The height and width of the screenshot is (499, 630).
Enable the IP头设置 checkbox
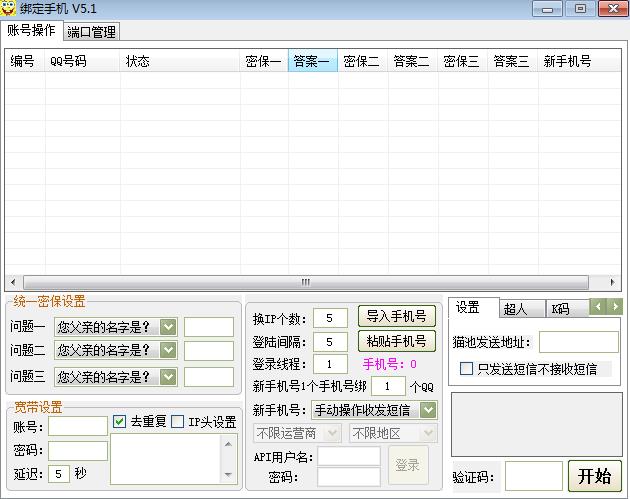point(177,421)
